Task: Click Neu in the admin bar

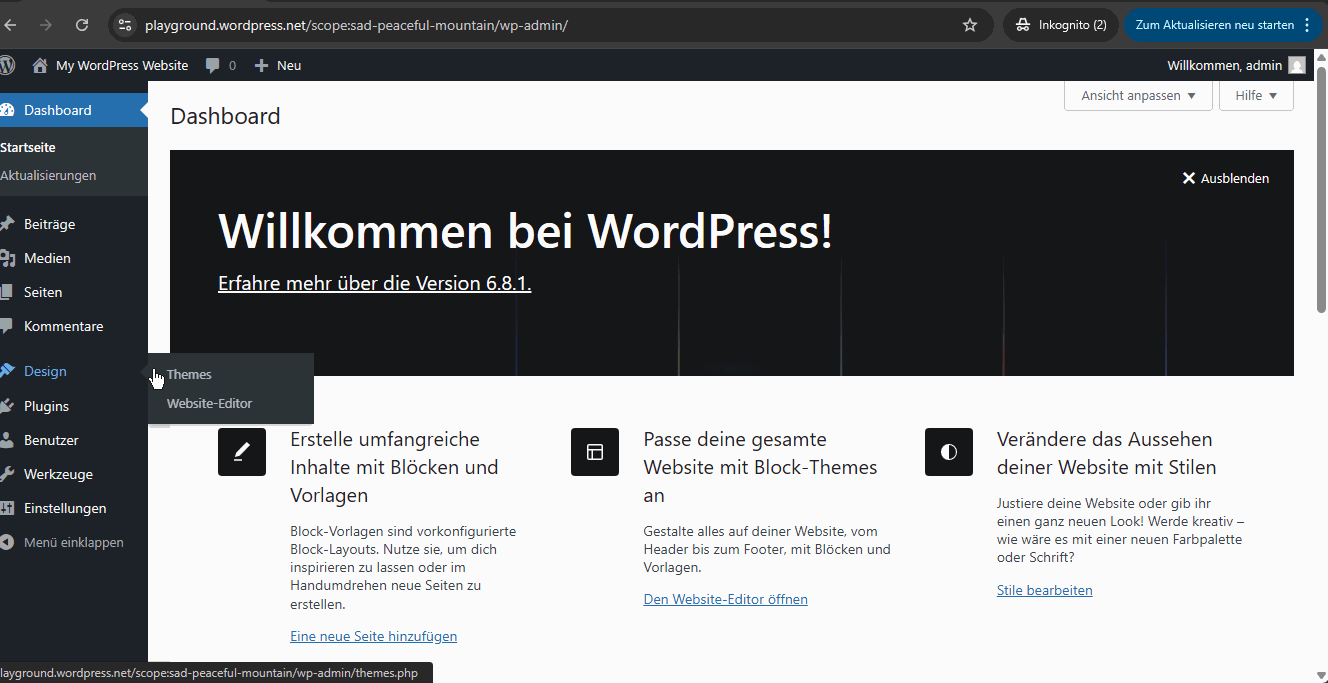Action: click(289, 65)
